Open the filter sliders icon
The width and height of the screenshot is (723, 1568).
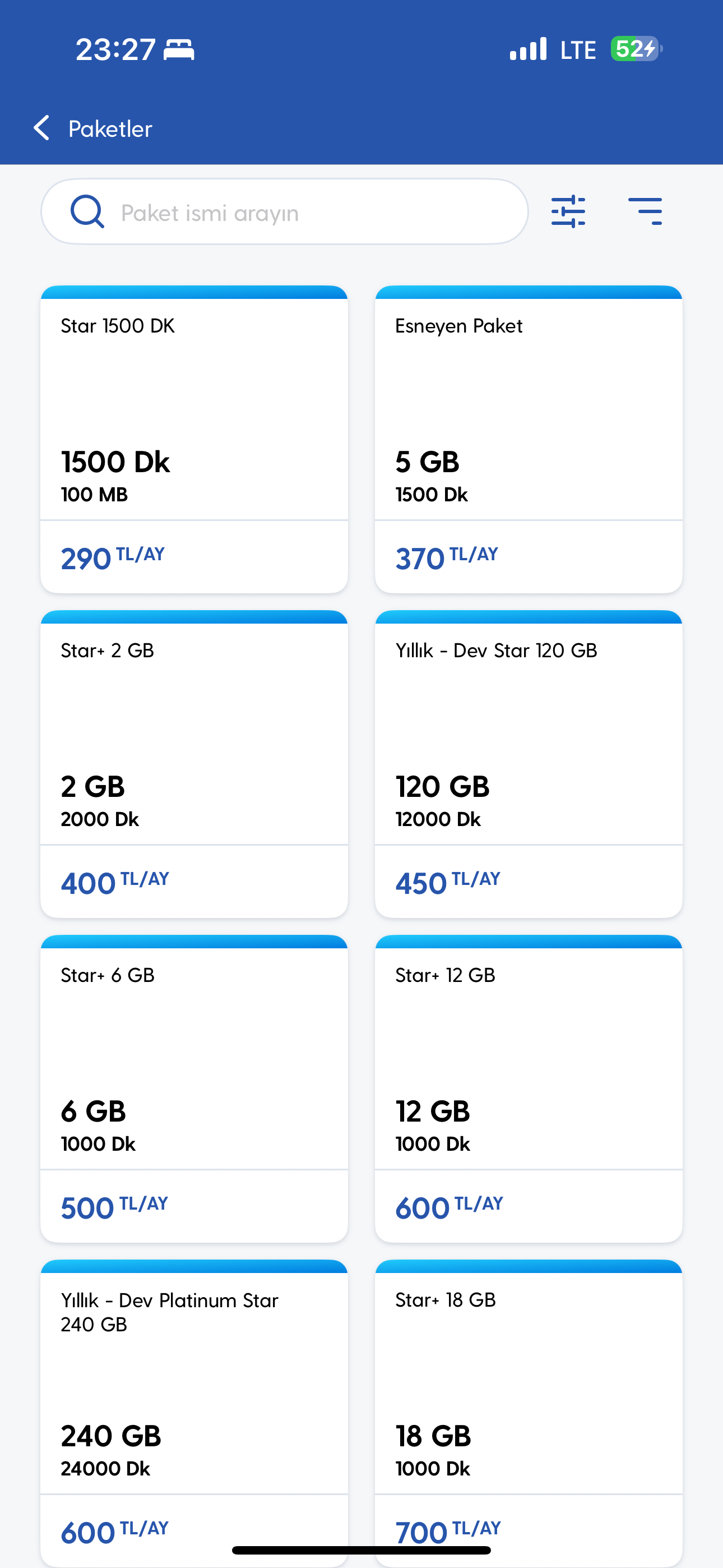click(568, 212)
